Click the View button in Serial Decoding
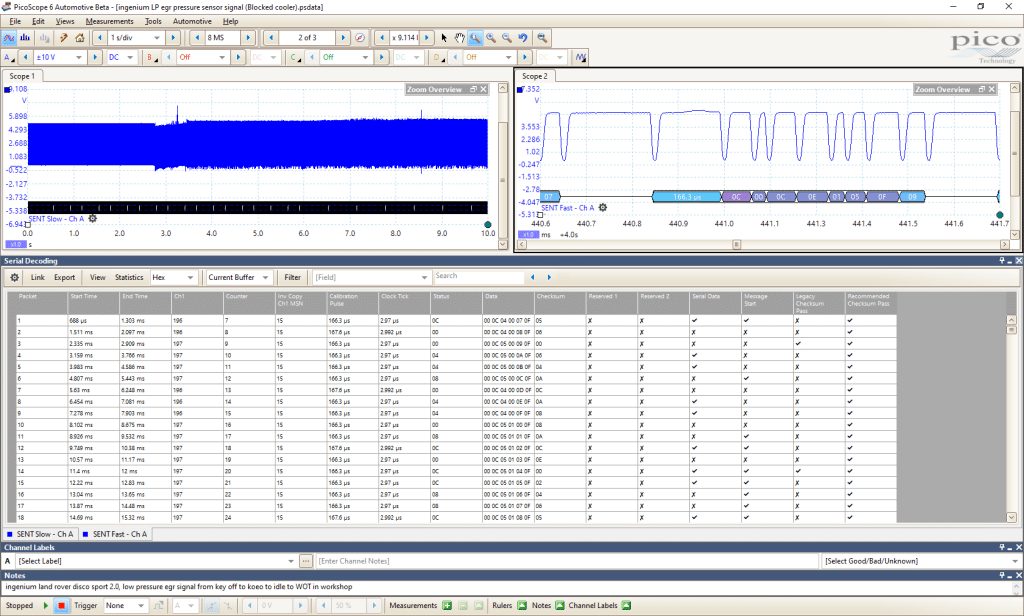The height and width of the screenshot is (616, 1024). click(97, 278)
